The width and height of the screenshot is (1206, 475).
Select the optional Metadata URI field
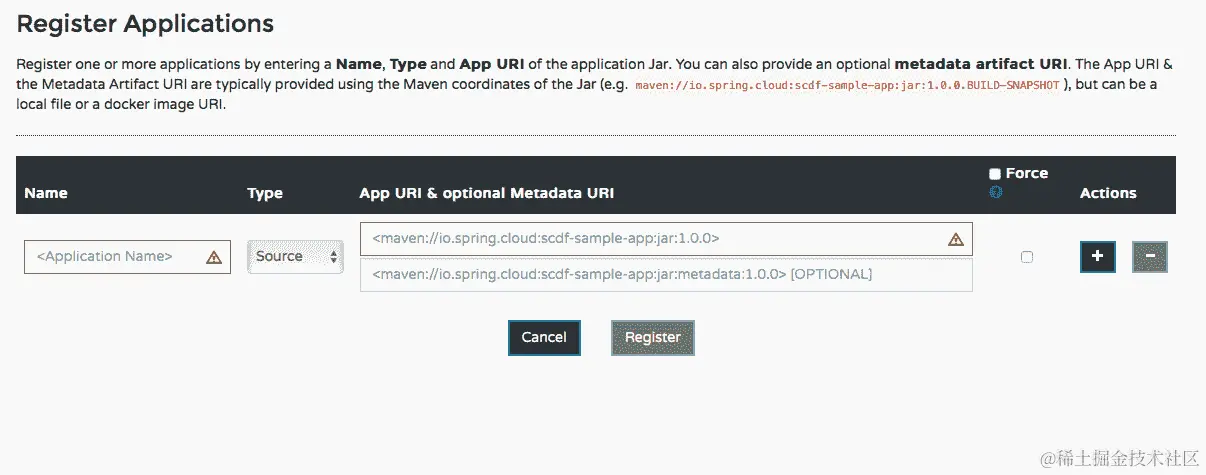tap(665, 275)
